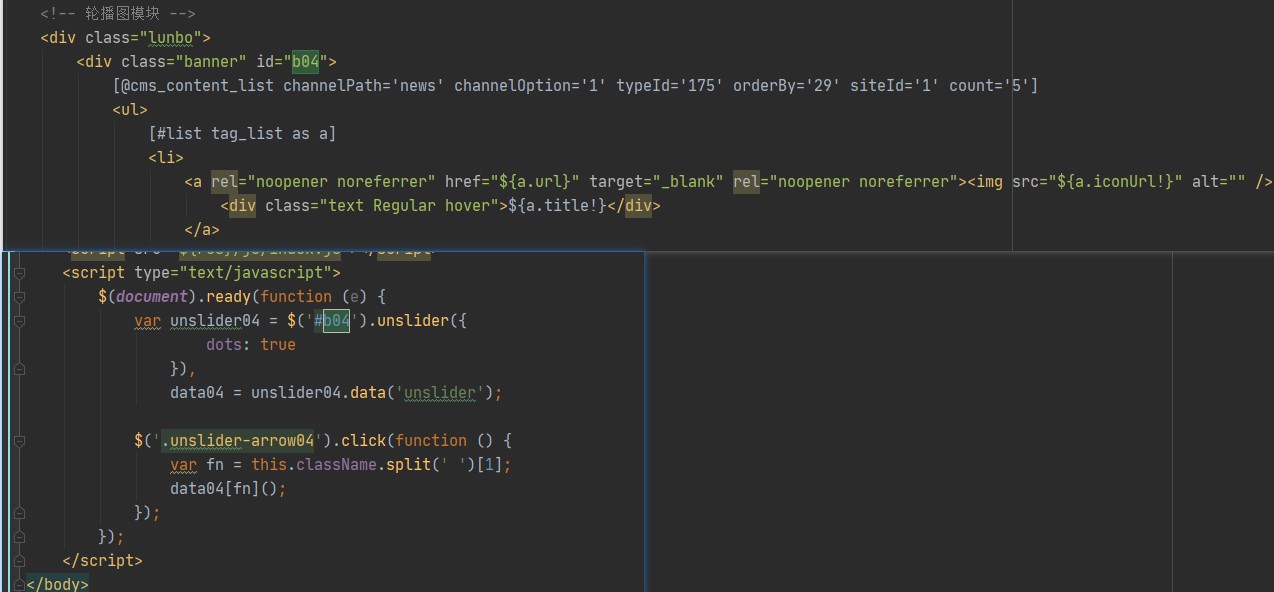Click typeId='175' attribute

pyautogui.click(x=670, y=86)
